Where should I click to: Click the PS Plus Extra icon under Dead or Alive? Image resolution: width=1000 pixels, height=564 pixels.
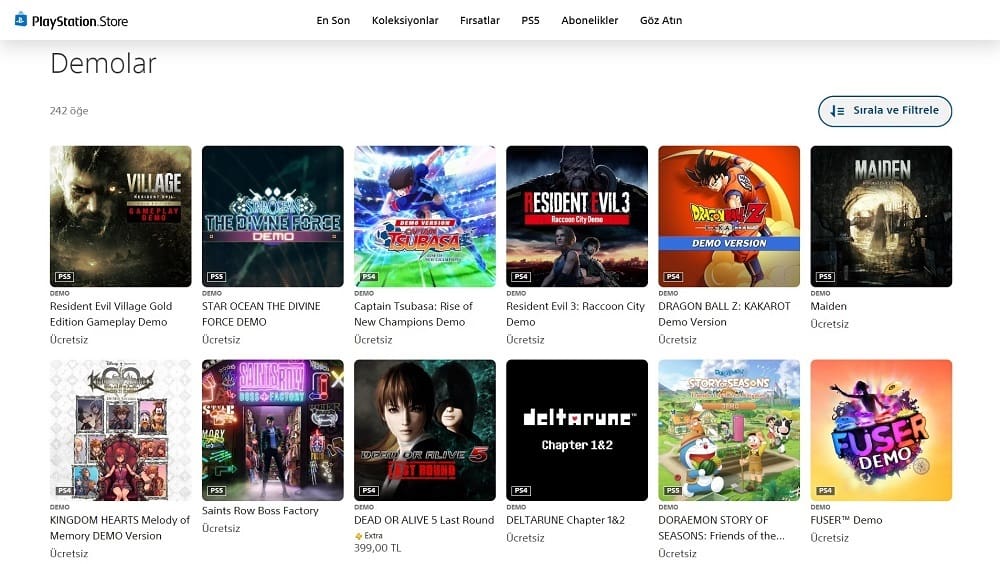pos(358,536)
